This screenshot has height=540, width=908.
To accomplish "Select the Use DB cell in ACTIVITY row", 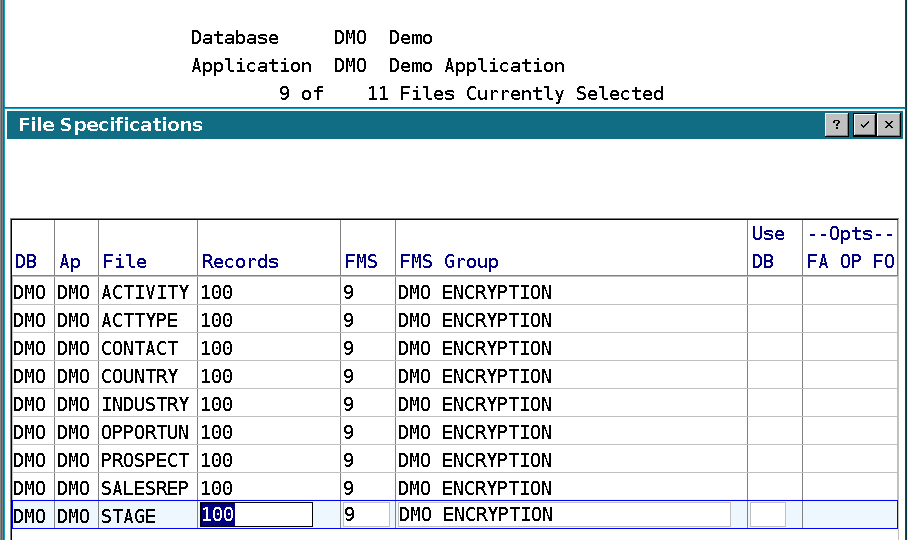I will 775,292.
